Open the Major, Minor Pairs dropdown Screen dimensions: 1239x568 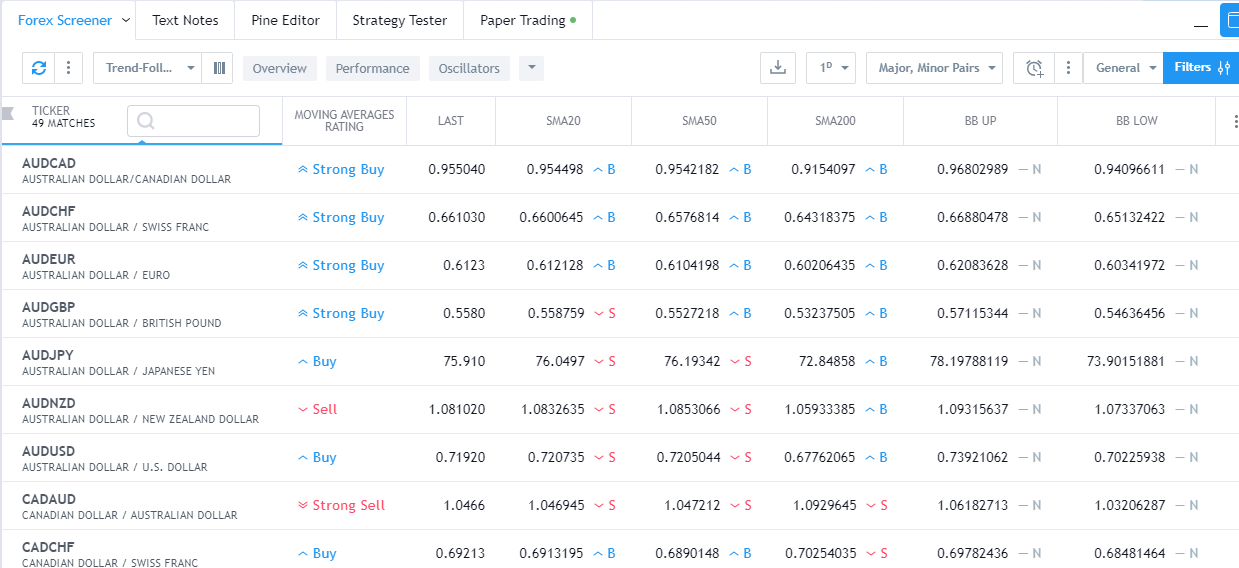pyautogui.click(x=934, y=68)
